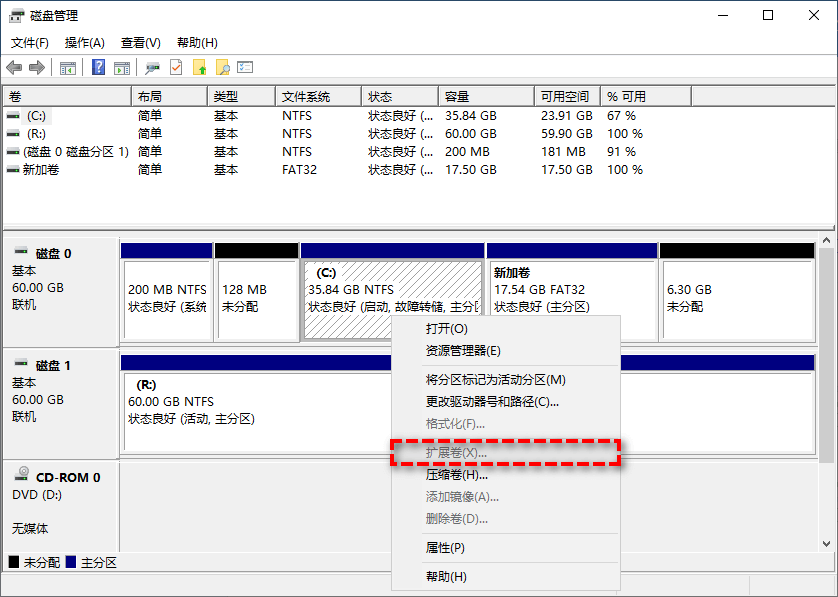Image resolution: width=838 pixels, height=597 pixels.
Task: Click the back arrow toolbar icon
Action: point(14,68)
